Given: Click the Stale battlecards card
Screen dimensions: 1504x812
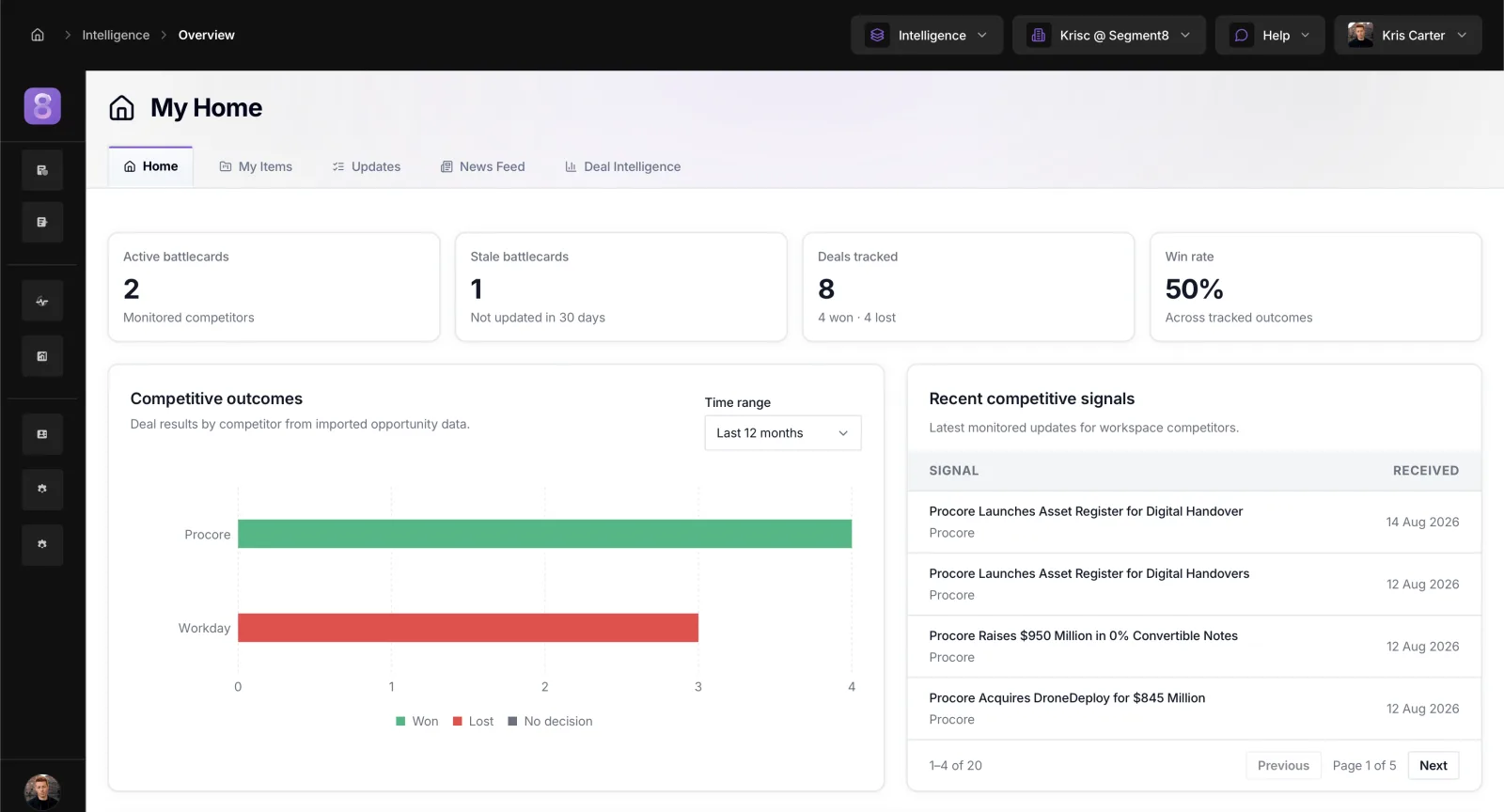Looking at the screenshot, I should [621, 288].
